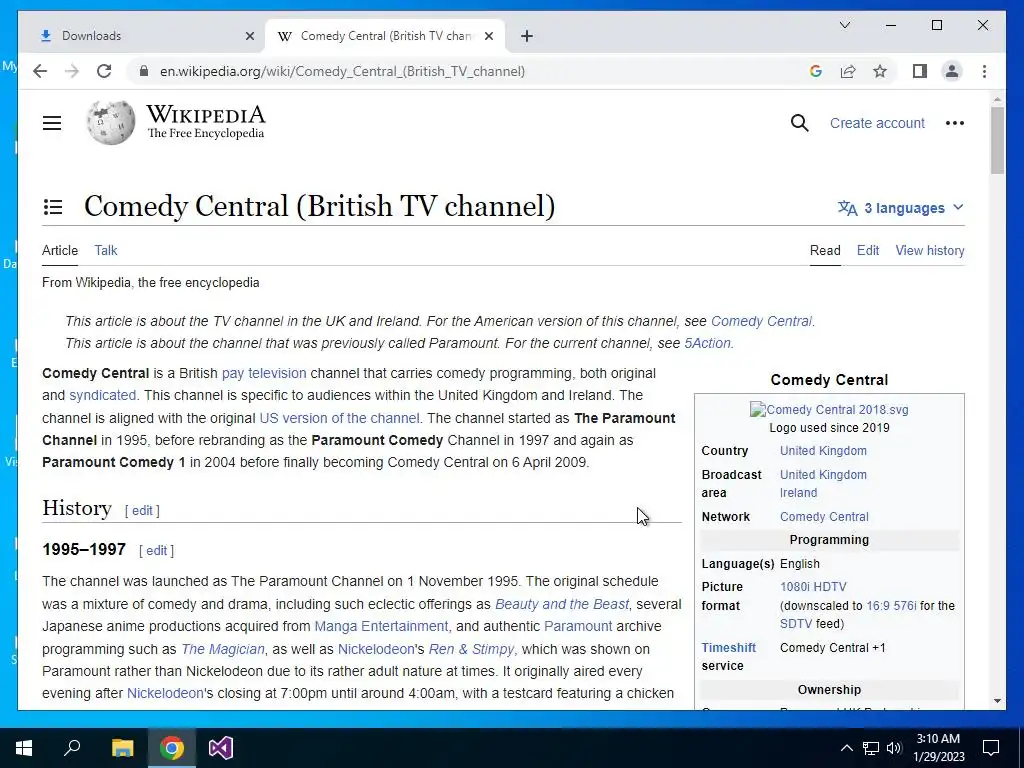Click the scrollbar down arrow
The width and height of the screenshot is (1024, 768).
(x=997, y=701)
